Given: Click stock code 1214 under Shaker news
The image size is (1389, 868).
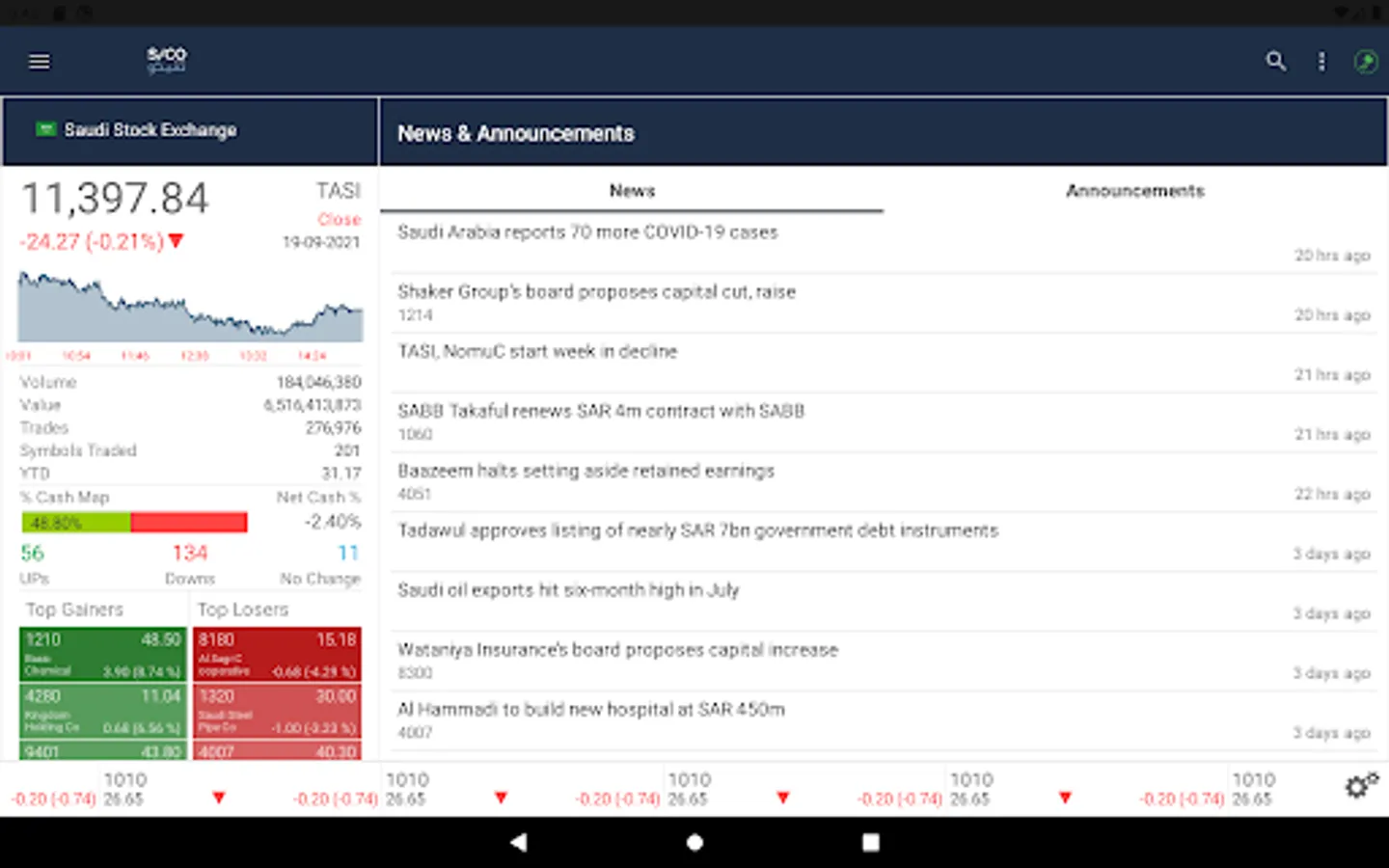Looking at the screenshot, I should click(416, 315).
